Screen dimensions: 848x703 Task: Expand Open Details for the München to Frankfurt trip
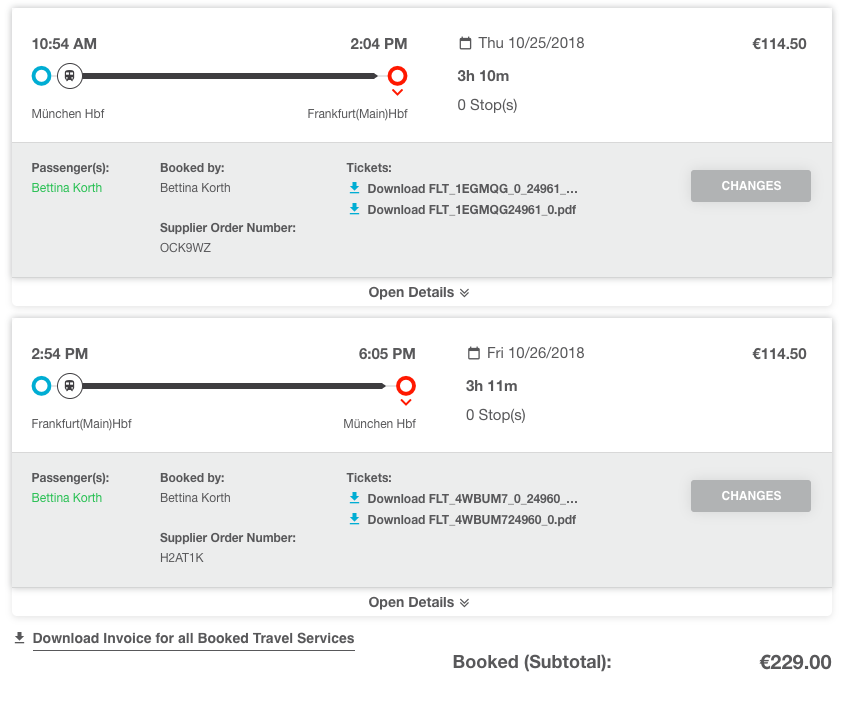[419, 293]
